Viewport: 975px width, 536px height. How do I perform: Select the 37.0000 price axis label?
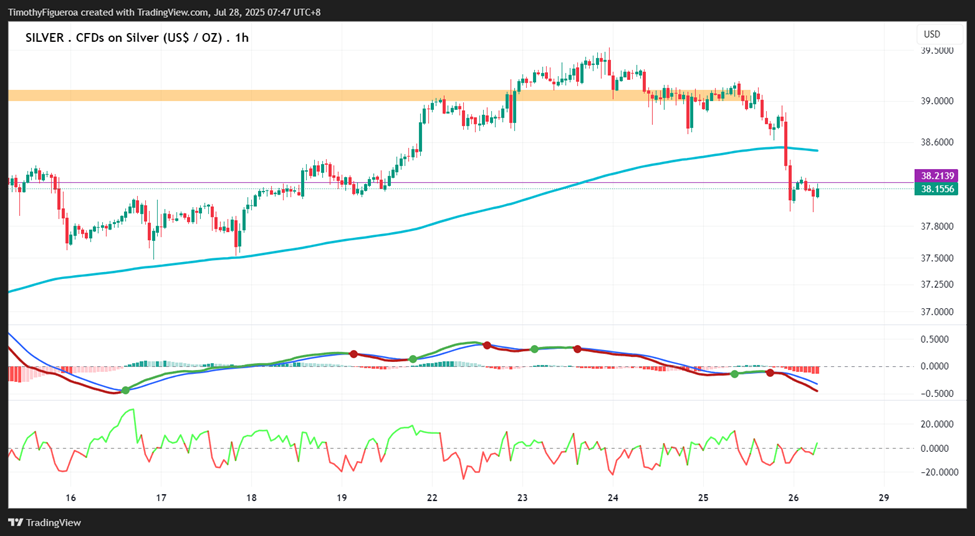937,312
